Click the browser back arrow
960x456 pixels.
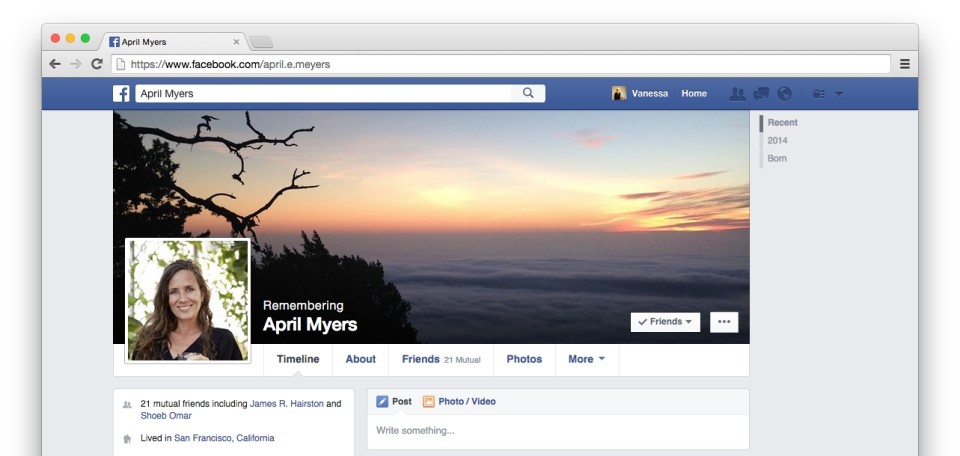[x=55, y=64]
